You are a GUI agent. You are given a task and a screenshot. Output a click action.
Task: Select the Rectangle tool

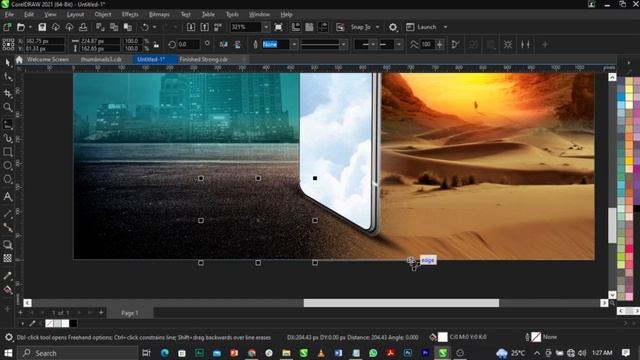tap(7, 152)
